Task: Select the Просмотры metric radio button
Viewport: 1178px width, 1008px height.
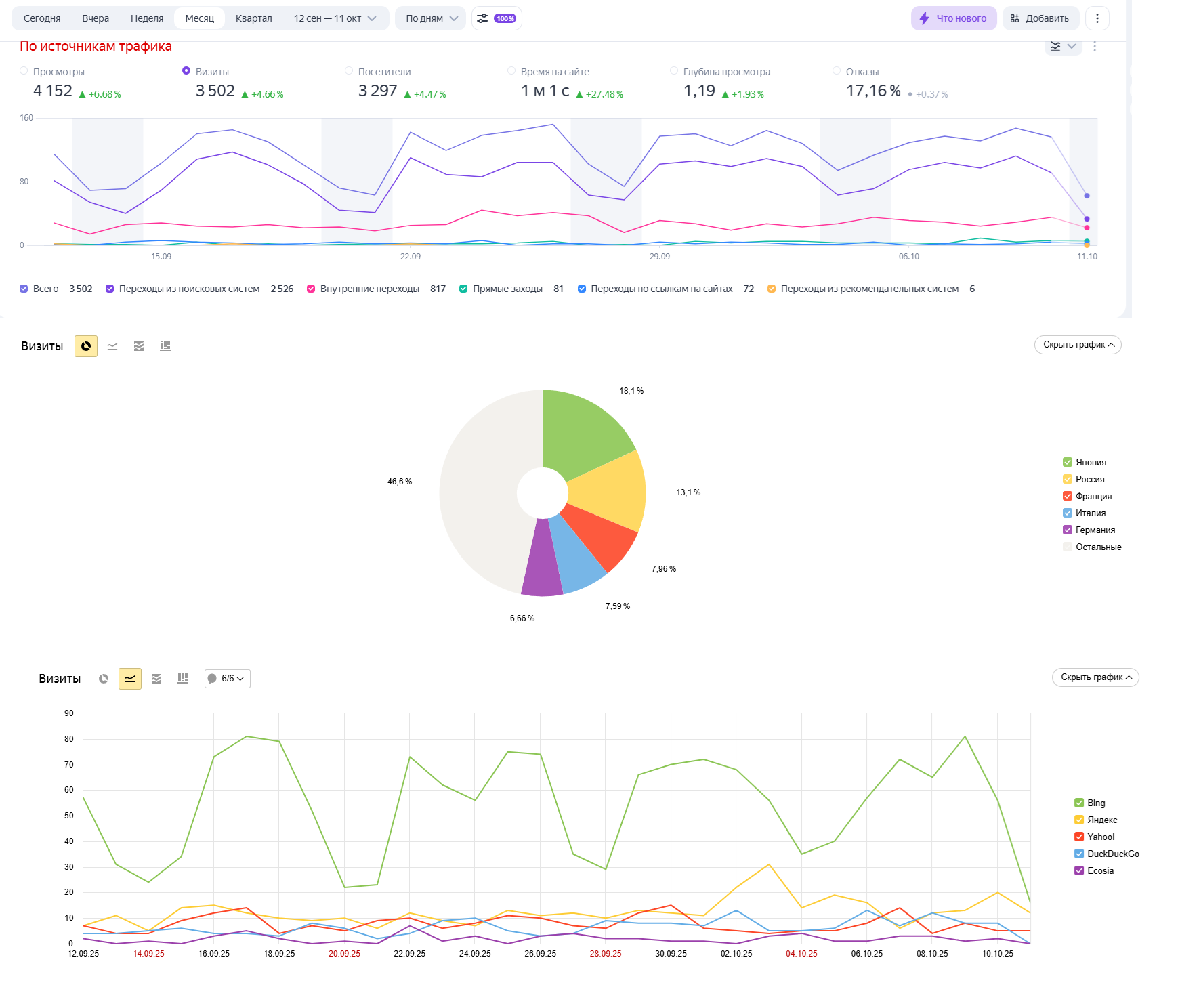Action: point(24,70)
